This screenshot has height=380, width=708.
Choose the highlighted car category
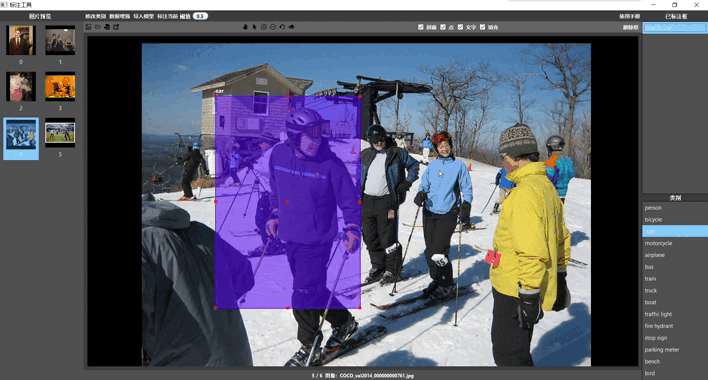click(x=675, y=231)
